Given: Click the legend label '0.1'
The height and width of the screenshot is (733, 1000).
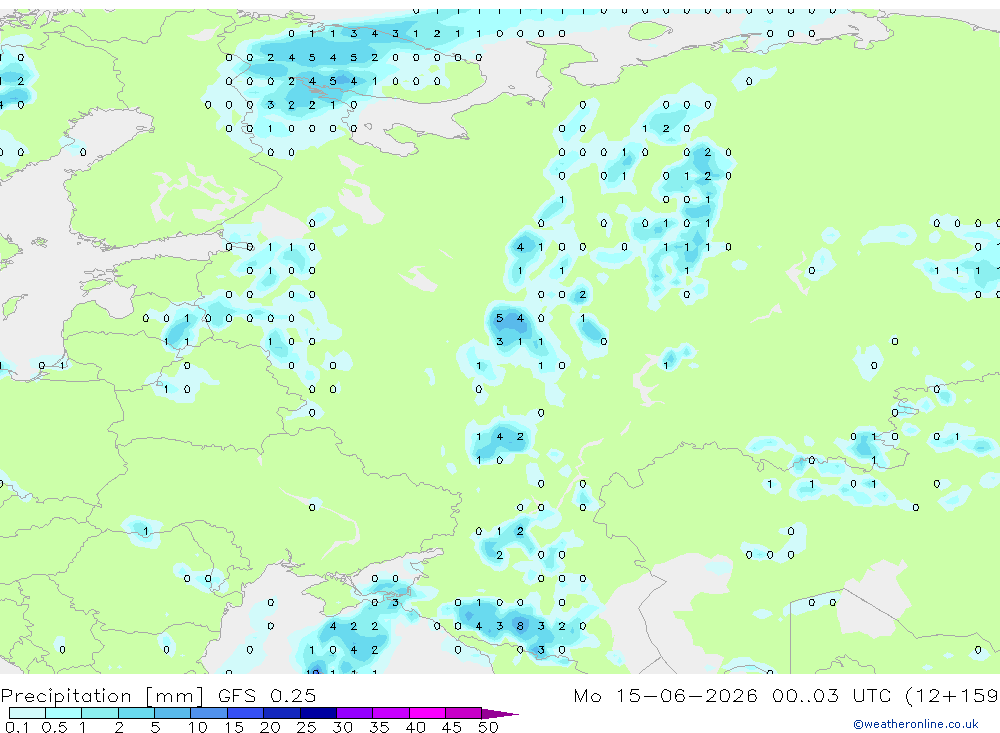Looking at the screenshot, I should tap(17, 727).
